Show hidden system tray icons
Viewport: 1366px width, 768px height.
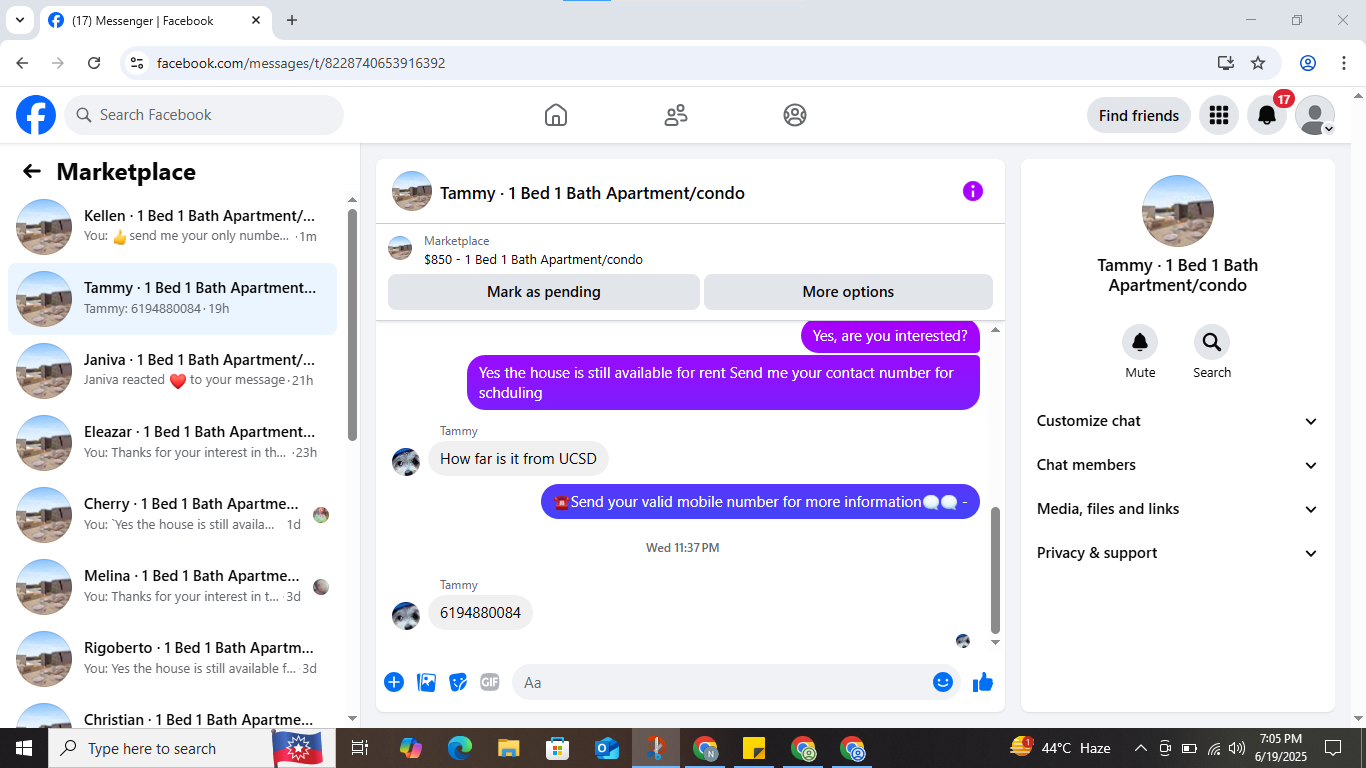(1140, 748)
